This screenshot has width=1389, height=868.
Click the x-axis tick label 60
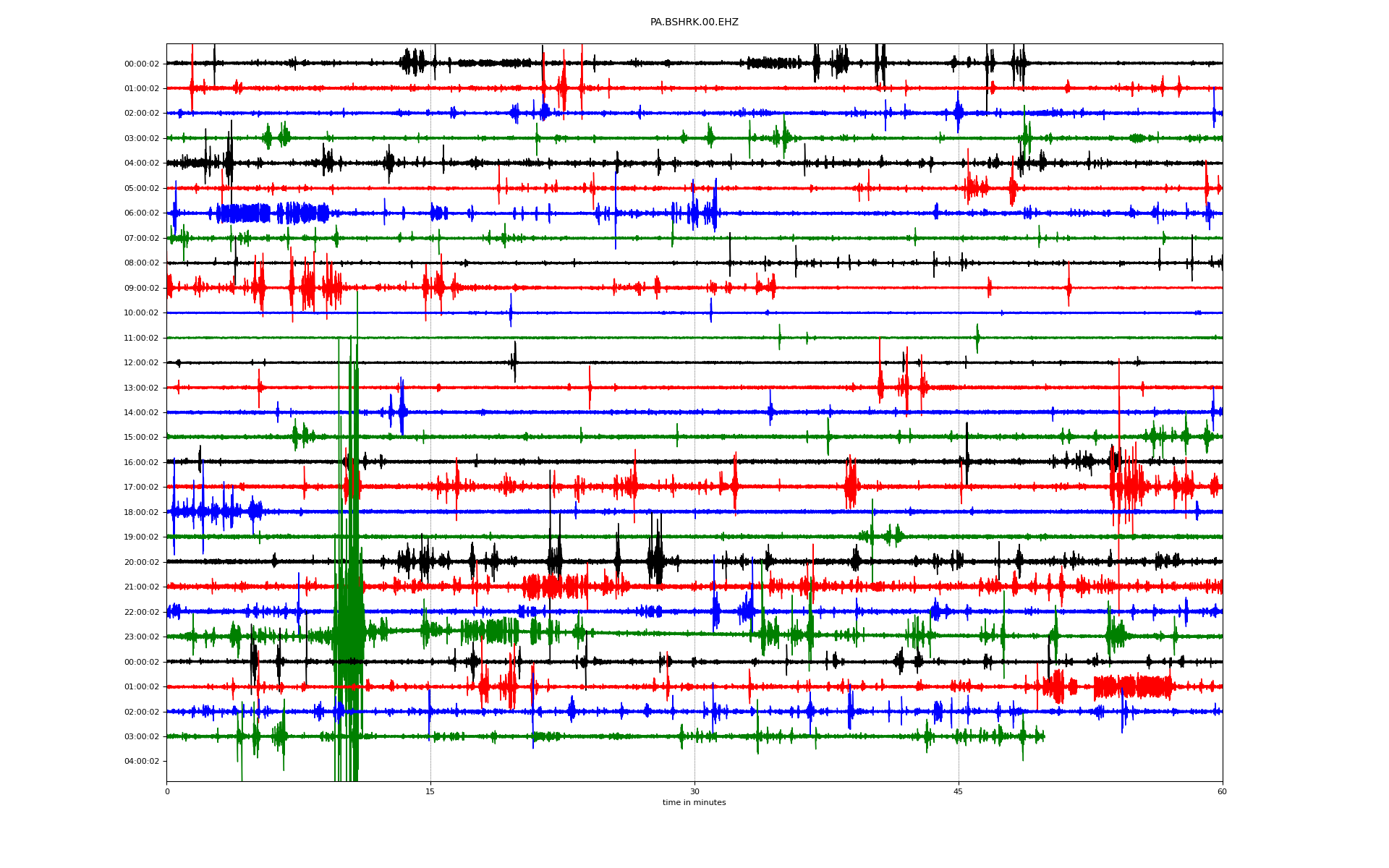[1222, 791]
